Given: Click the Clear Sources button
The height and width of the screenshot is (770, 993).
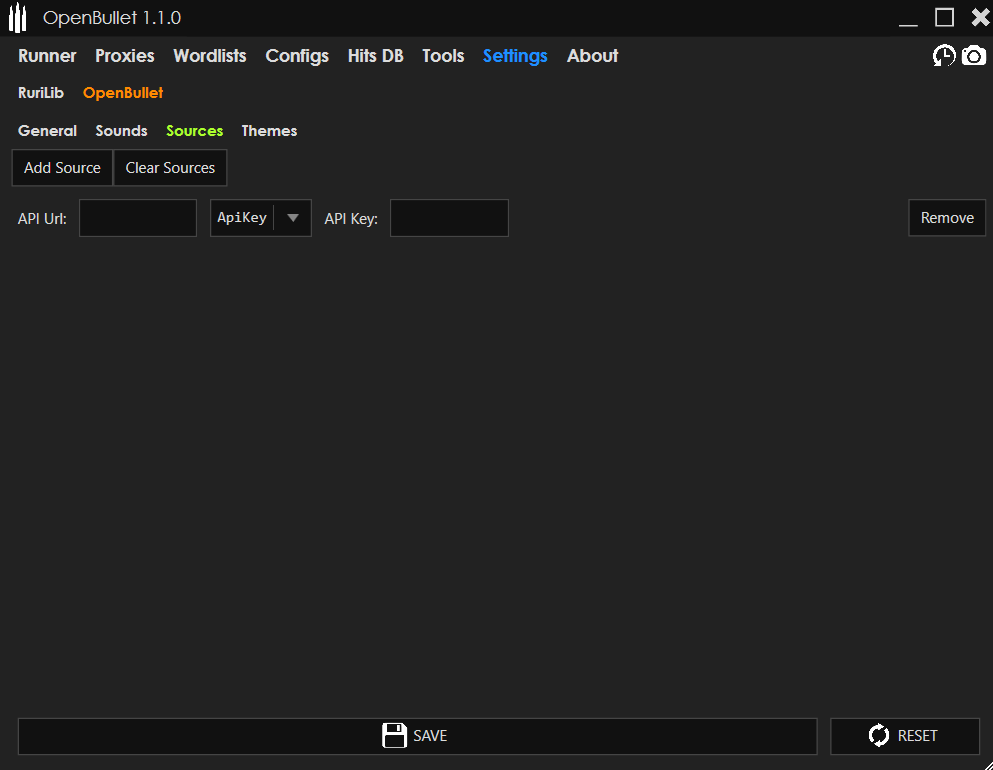Looking at the screenshot, I should pos(170,168).
